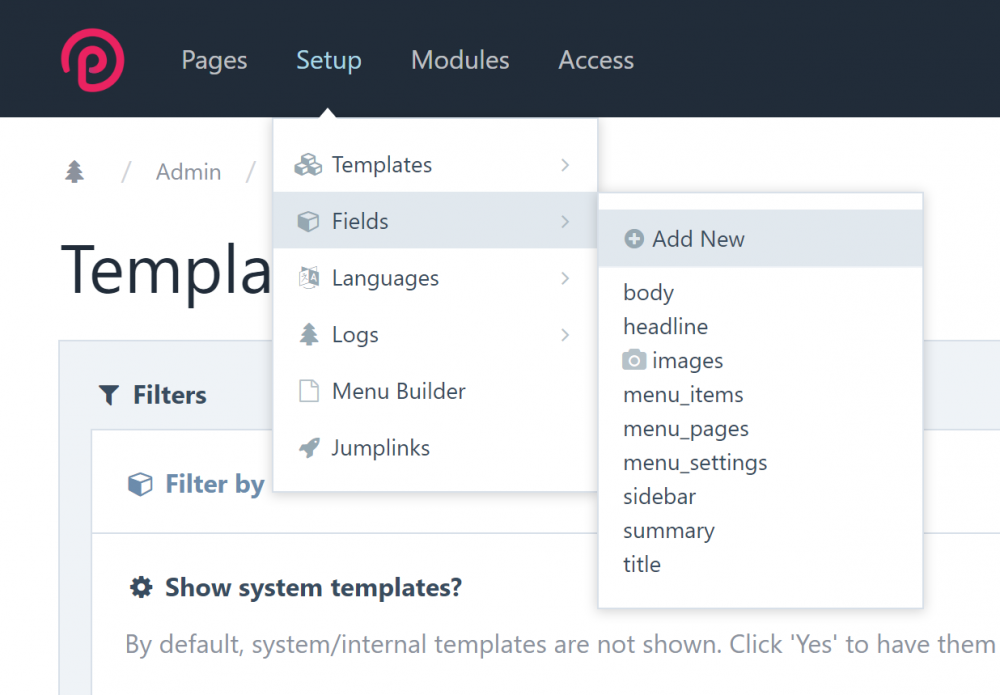Viewport: 1000px width, 695px height.
Task: Click the tree home breadcrumb icon
Action: click(75, 172)
